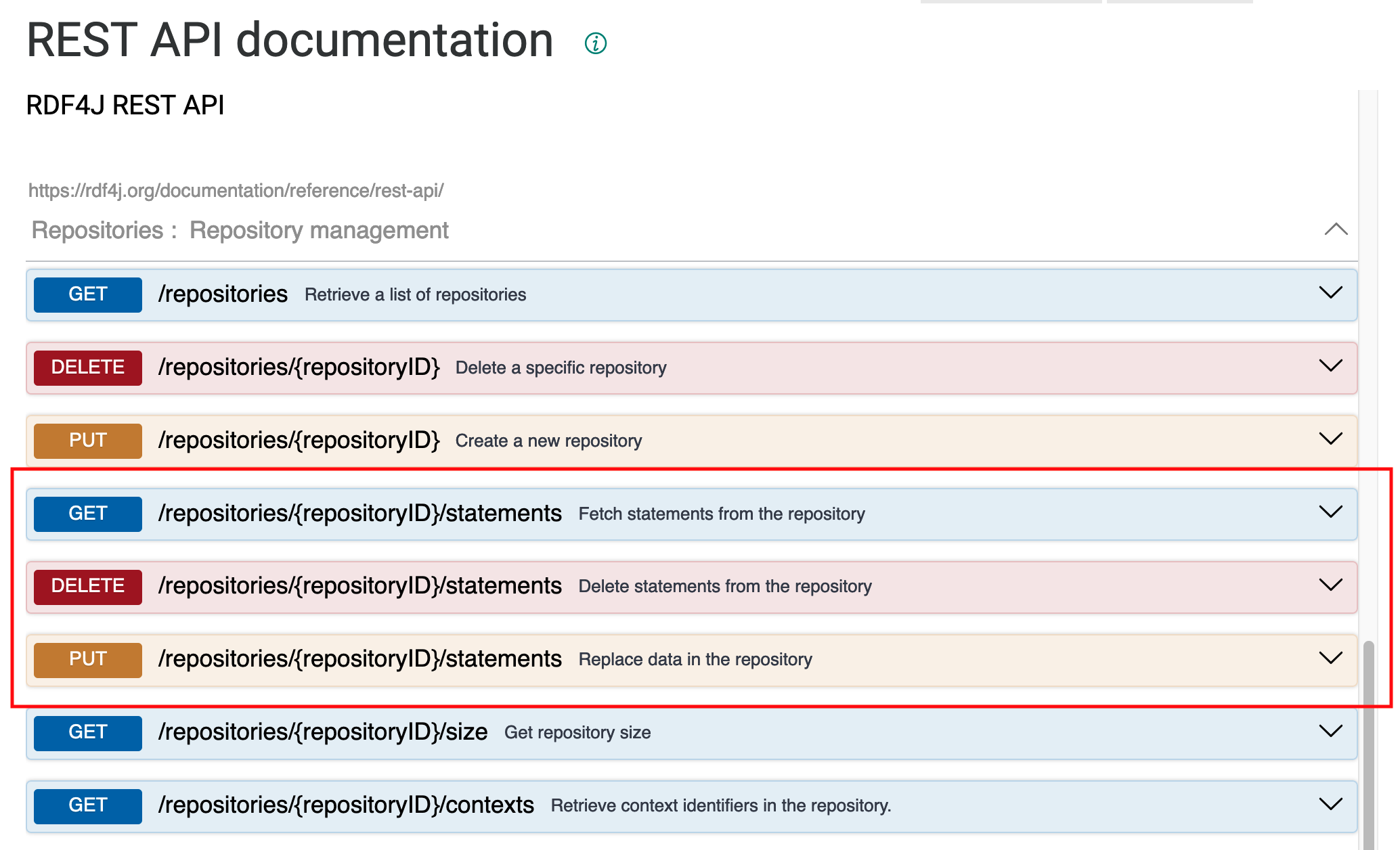Click the Repositories : Repository management heading
Screen dimensions: 1400x850
coord(240,231)
